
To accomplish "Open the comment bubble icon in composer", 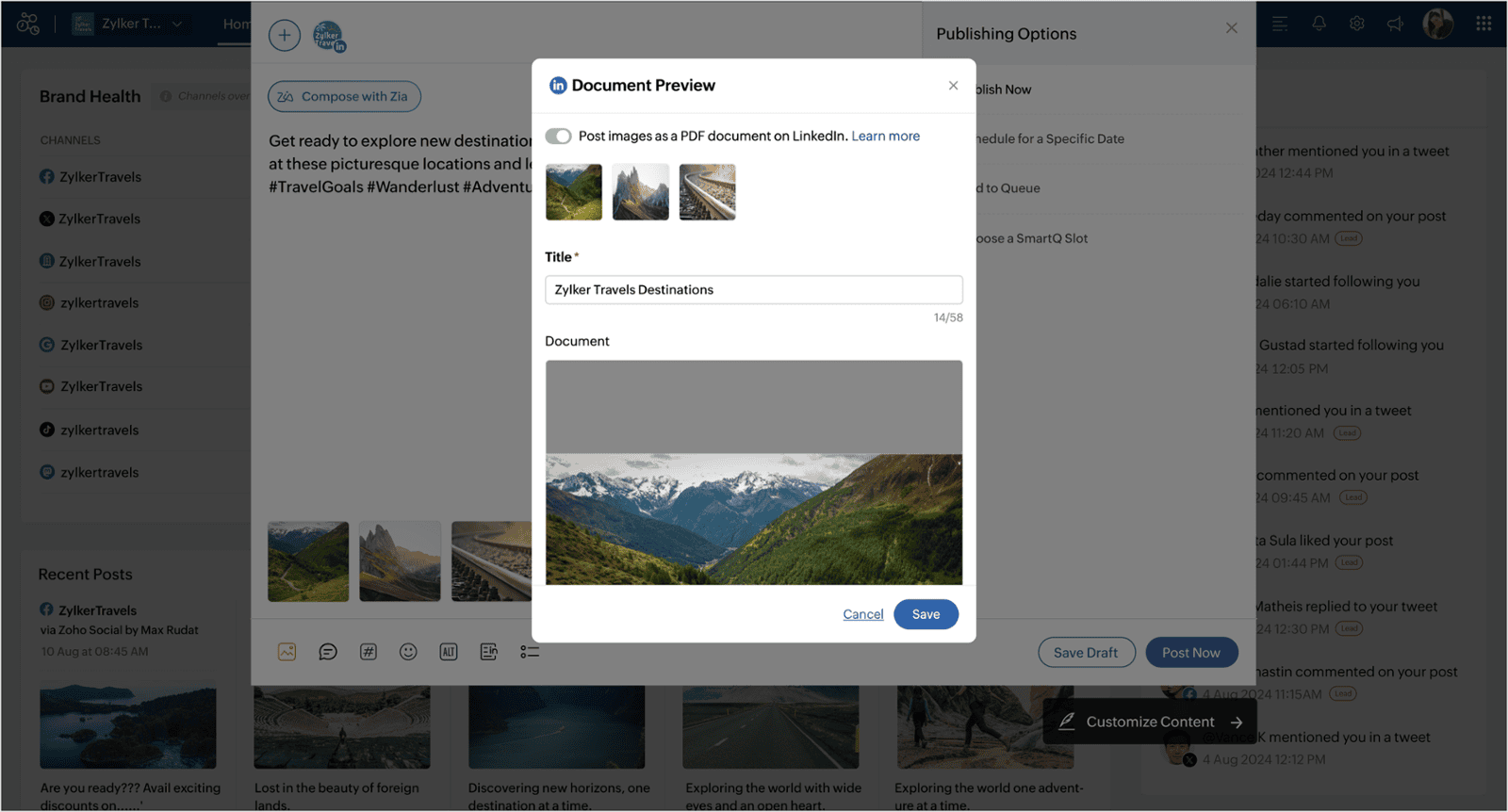I will 327,652.
